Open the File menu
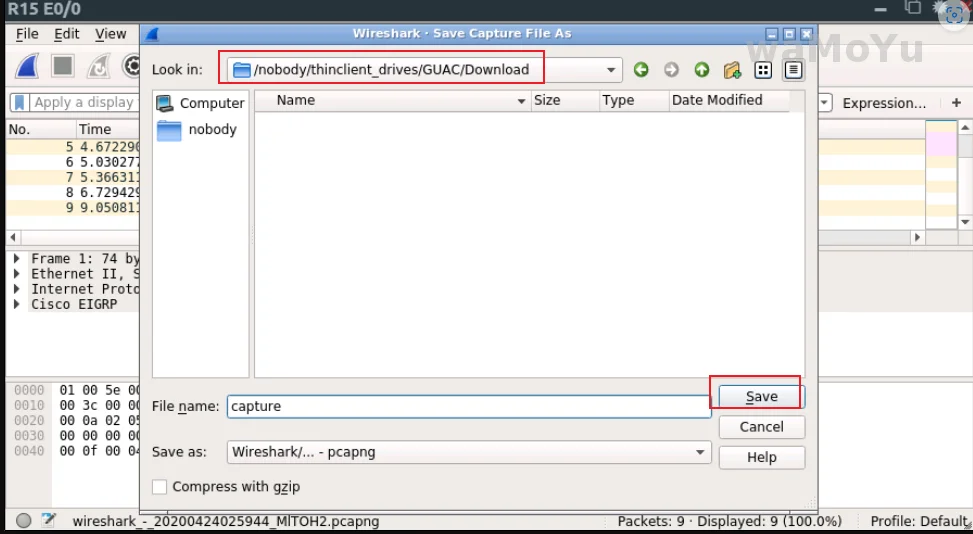This screenshot has height=534, width=973. coord(27,34)
